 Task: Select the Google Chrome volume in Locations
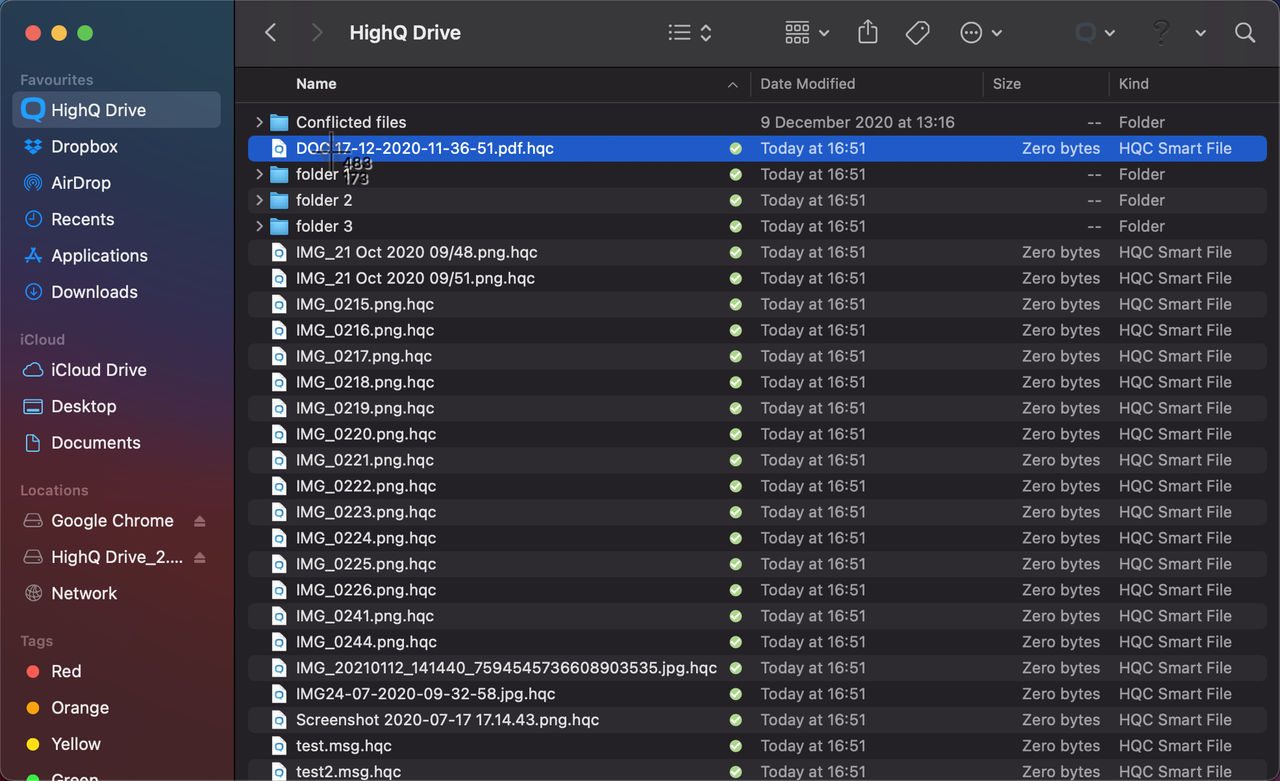point(112,521)
